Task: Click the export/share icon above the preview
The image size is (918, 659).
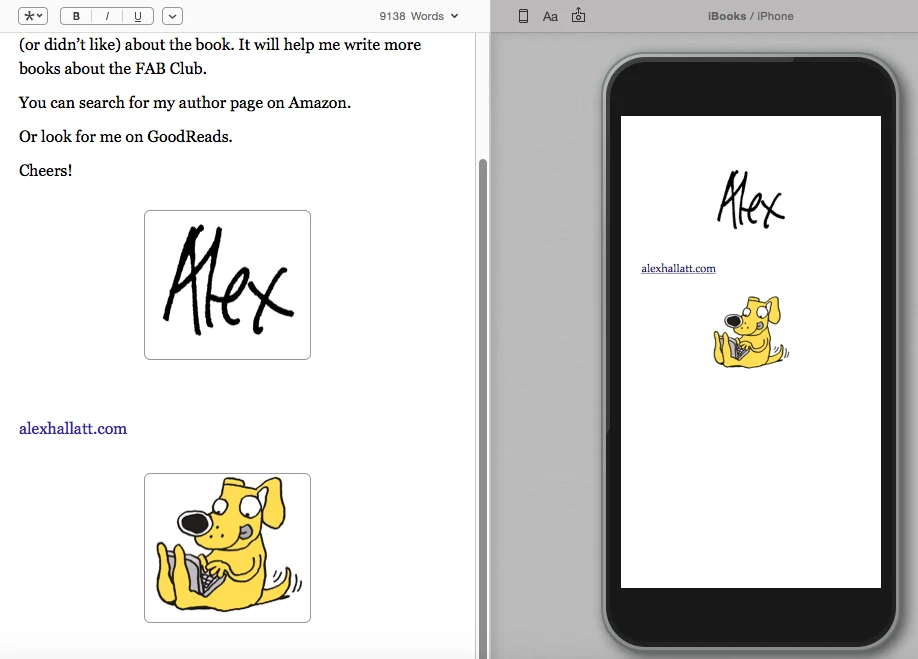Action: tap(578, 15)
